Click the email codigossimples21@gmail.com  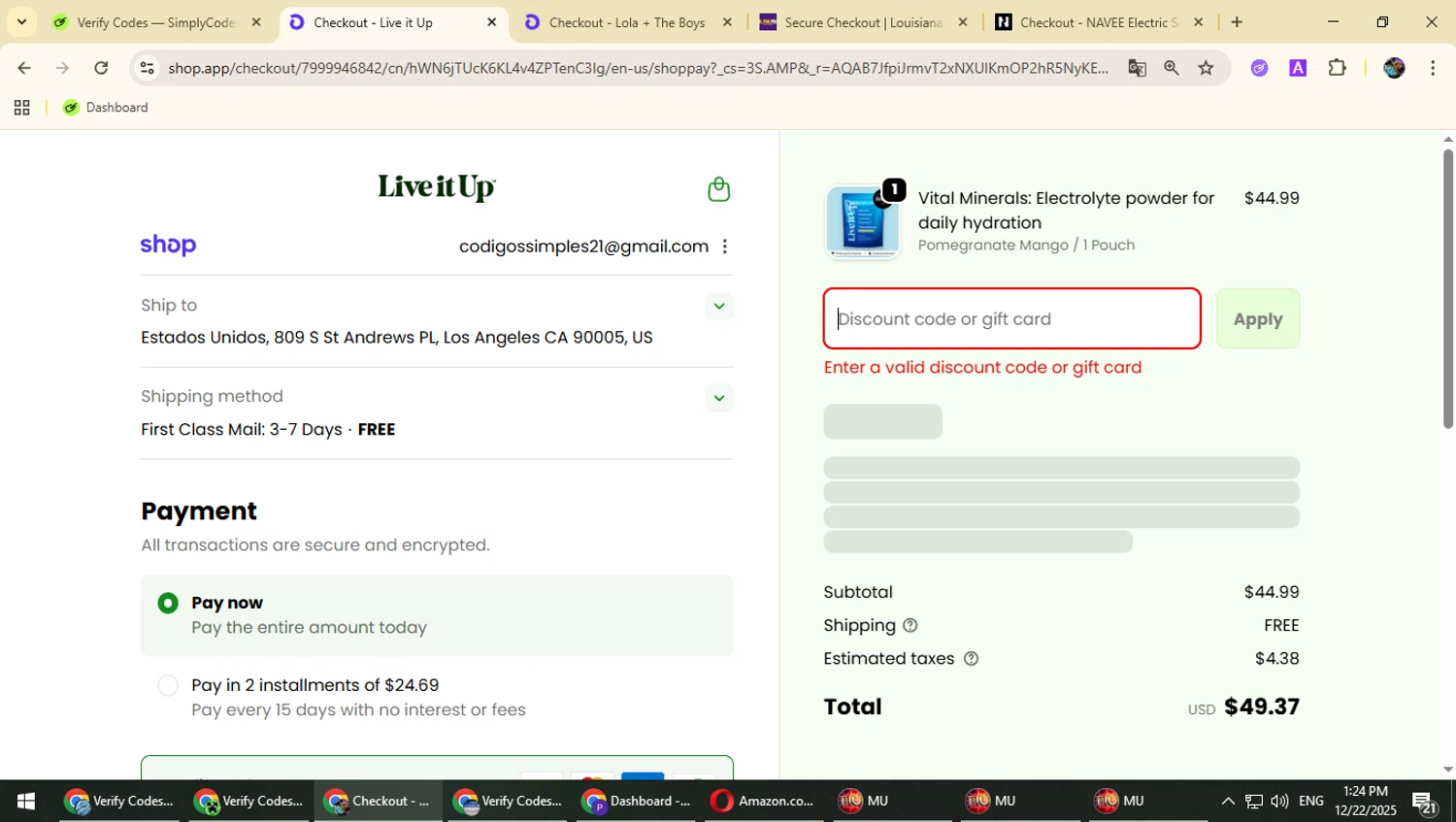click(583, 247)
